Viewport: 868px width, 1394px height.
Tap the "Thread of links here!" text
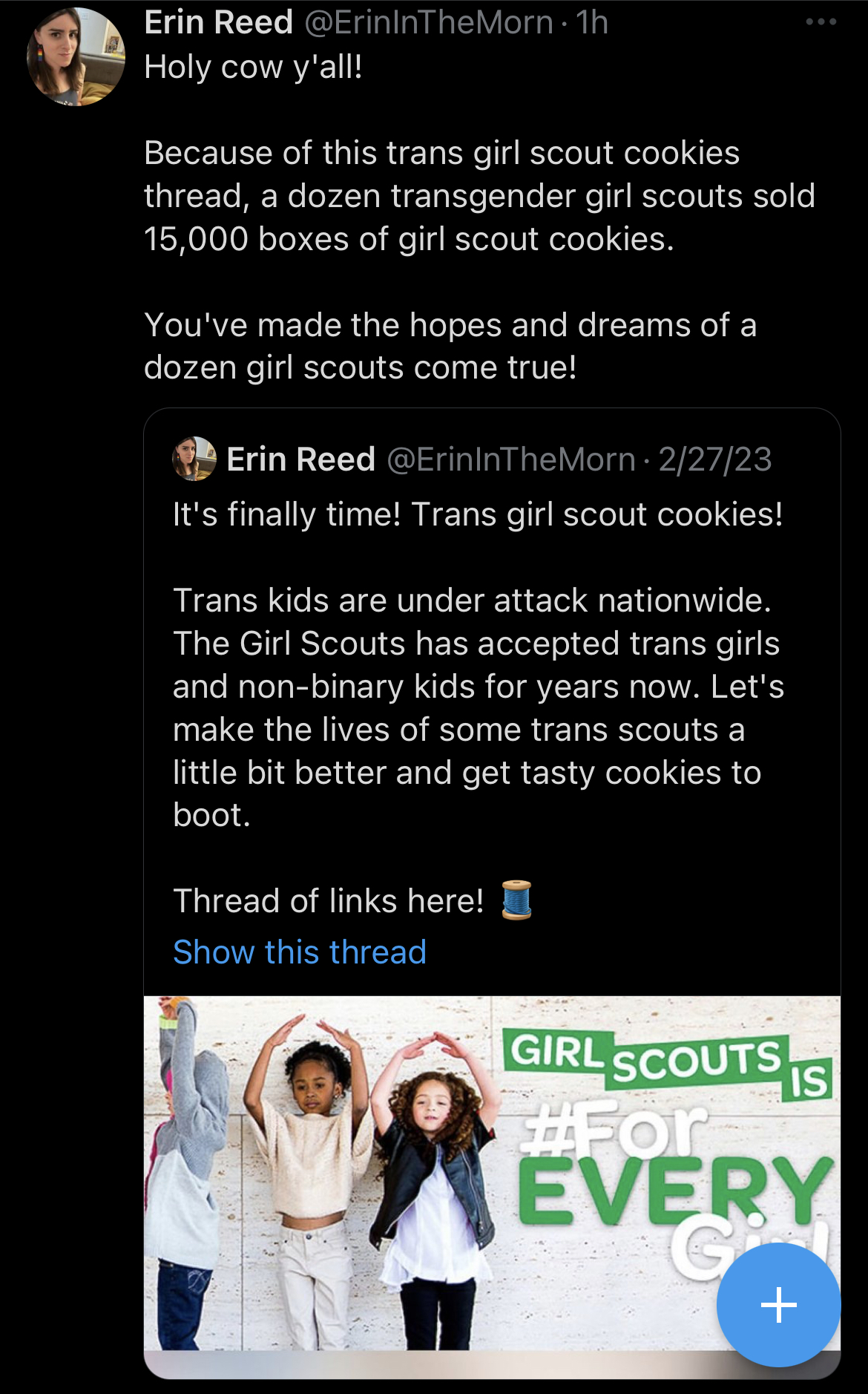click(x=328, y=901)
